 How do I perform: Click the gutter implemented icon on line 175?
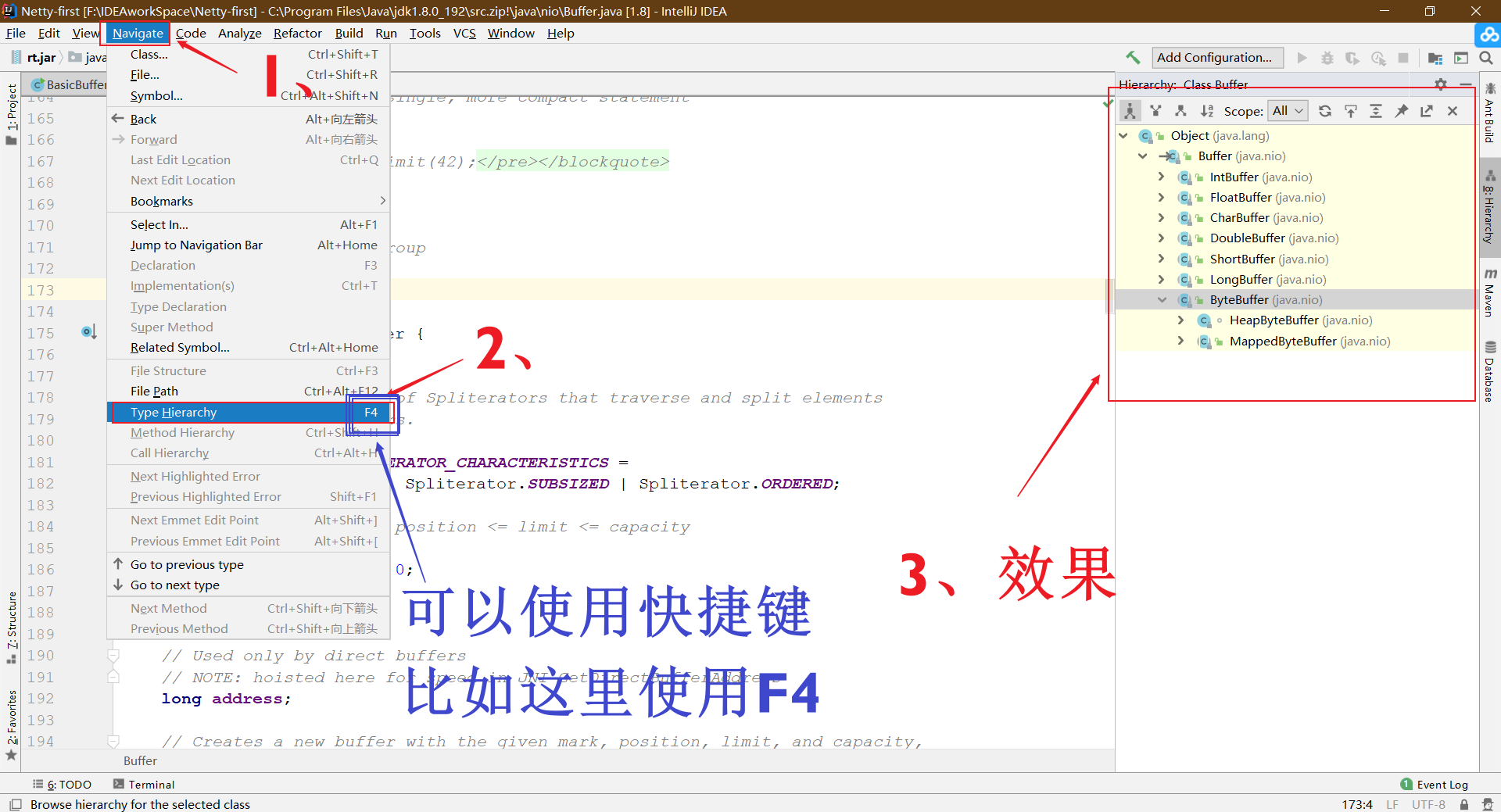[x=89, y=332]
